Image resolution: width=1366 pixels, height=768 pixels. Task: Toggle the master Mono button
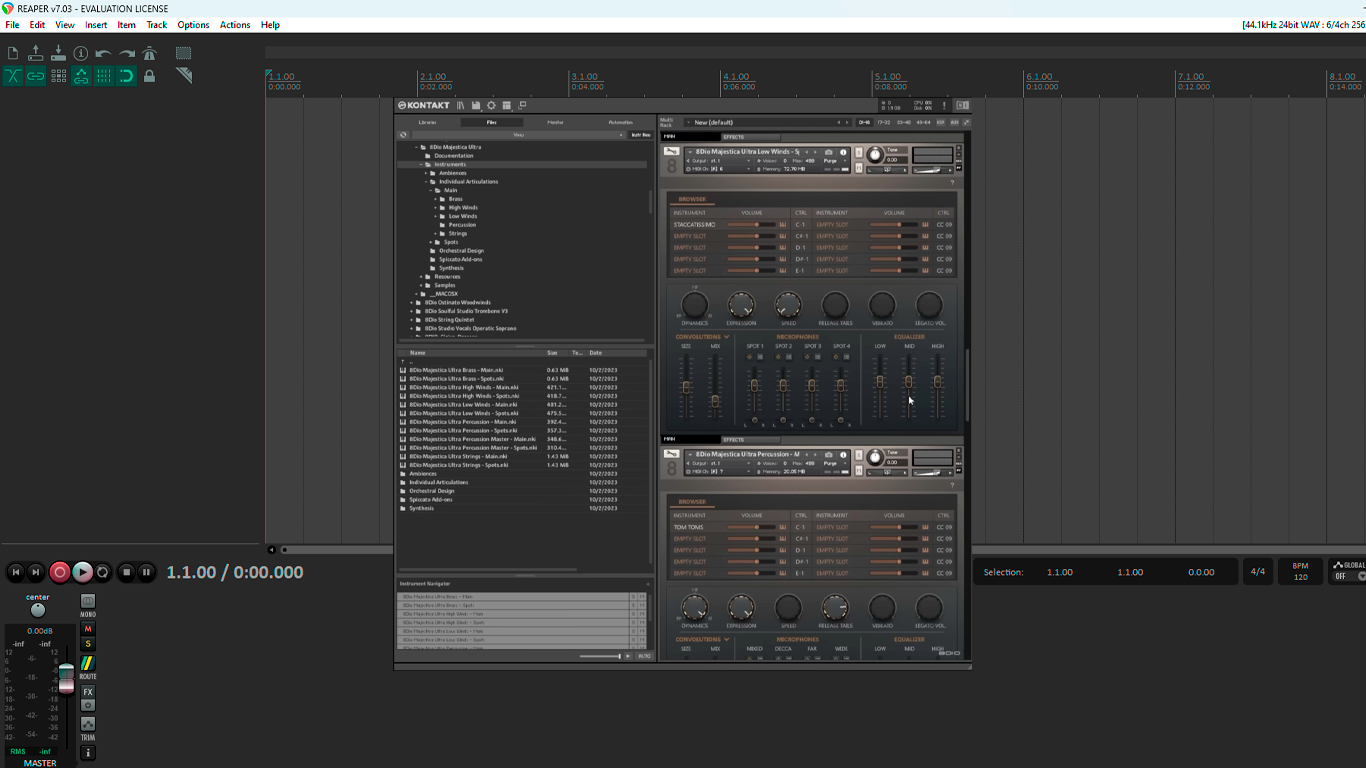88,602
